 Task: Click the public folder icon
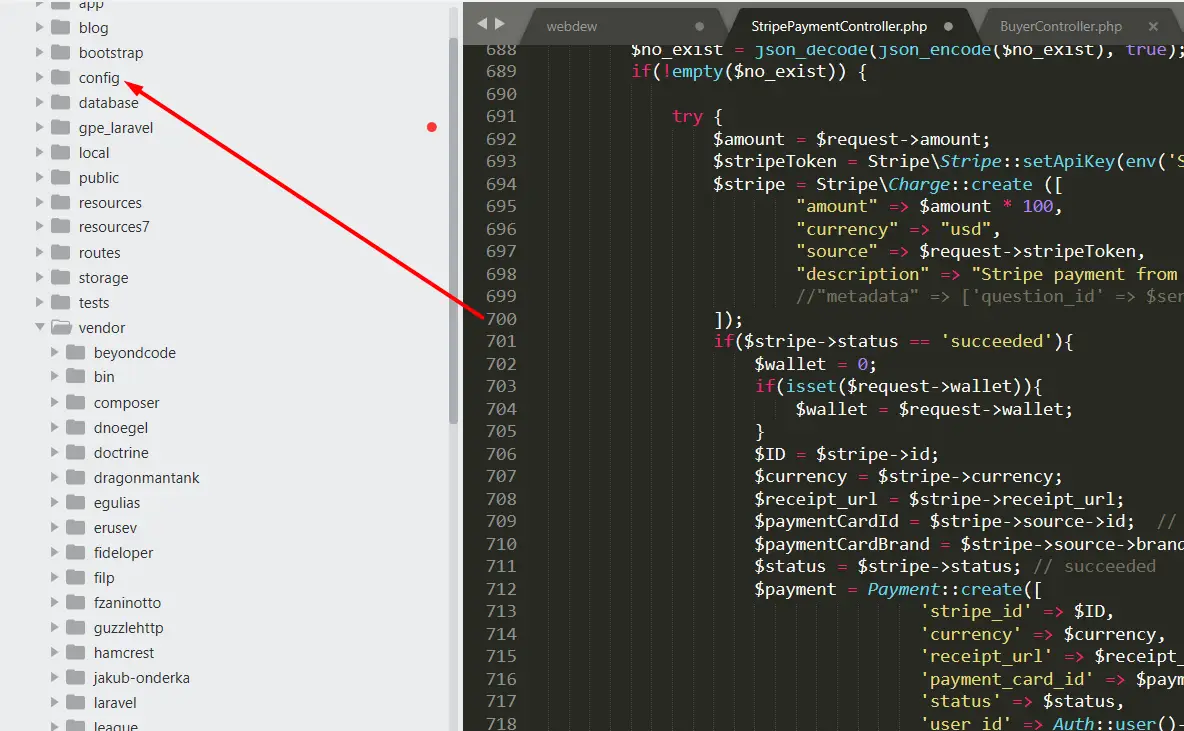pos(60,177)
